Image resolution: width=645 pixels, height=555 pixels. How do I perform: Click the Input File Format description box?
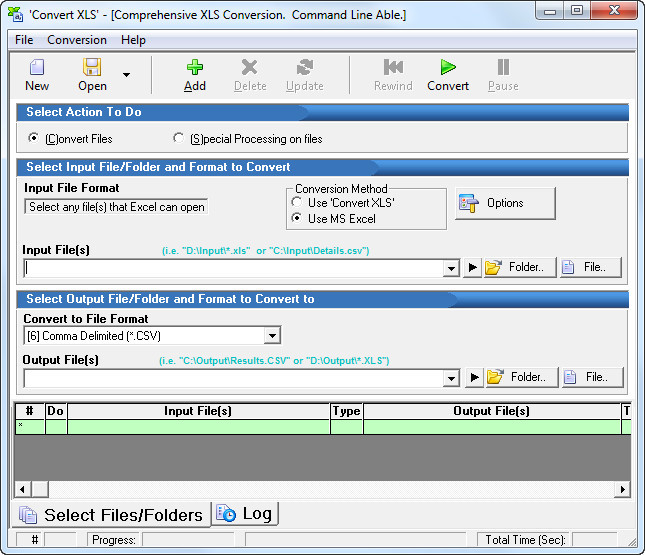click(x=116, y=207)
